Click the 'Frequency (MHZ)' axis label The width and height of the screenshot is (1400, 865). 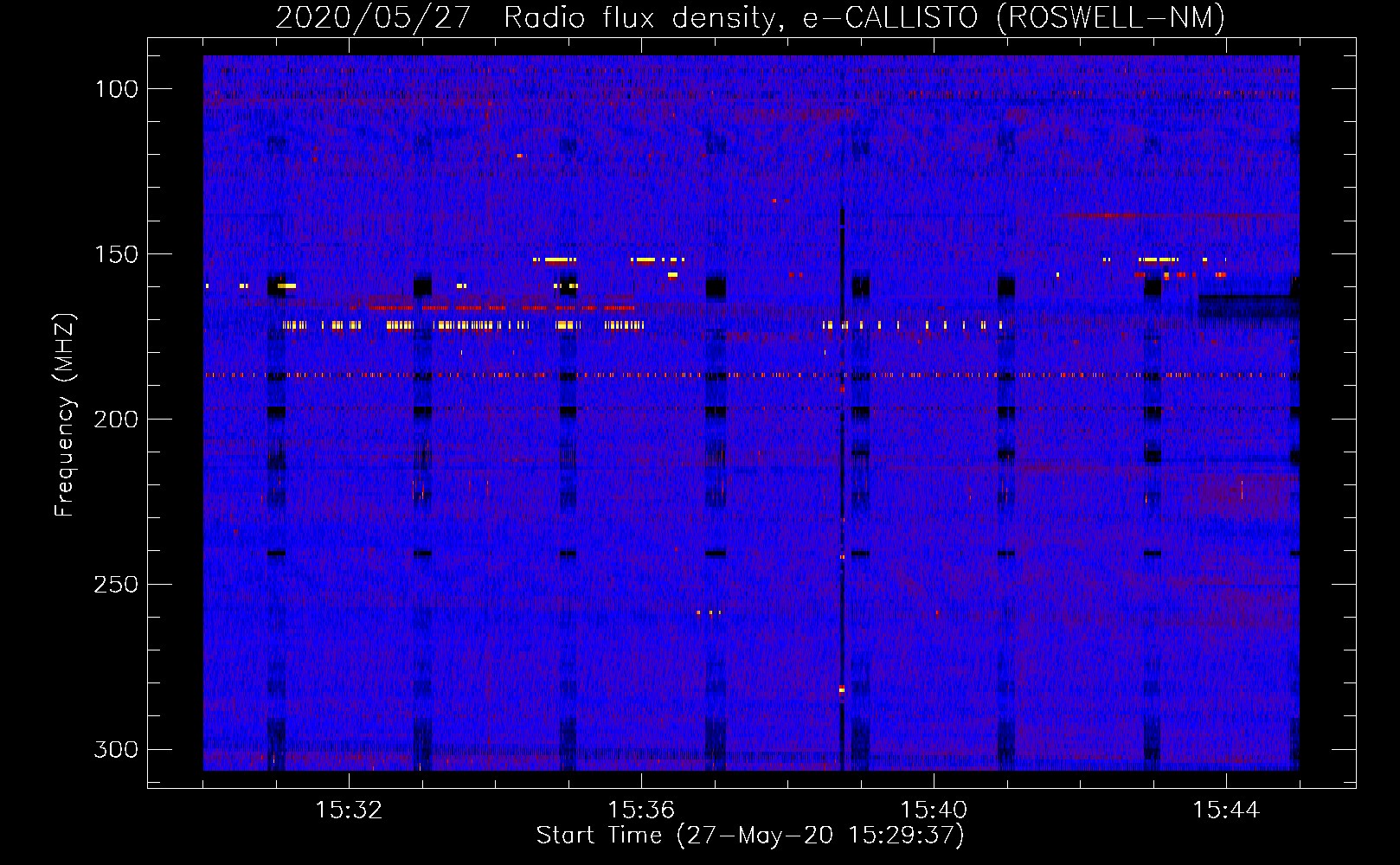click(65, 414)
